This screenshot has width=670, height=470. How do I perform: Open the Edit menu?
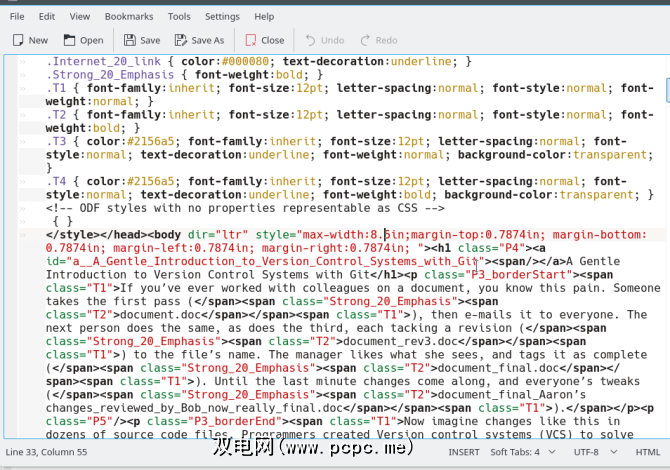(47, 17)
